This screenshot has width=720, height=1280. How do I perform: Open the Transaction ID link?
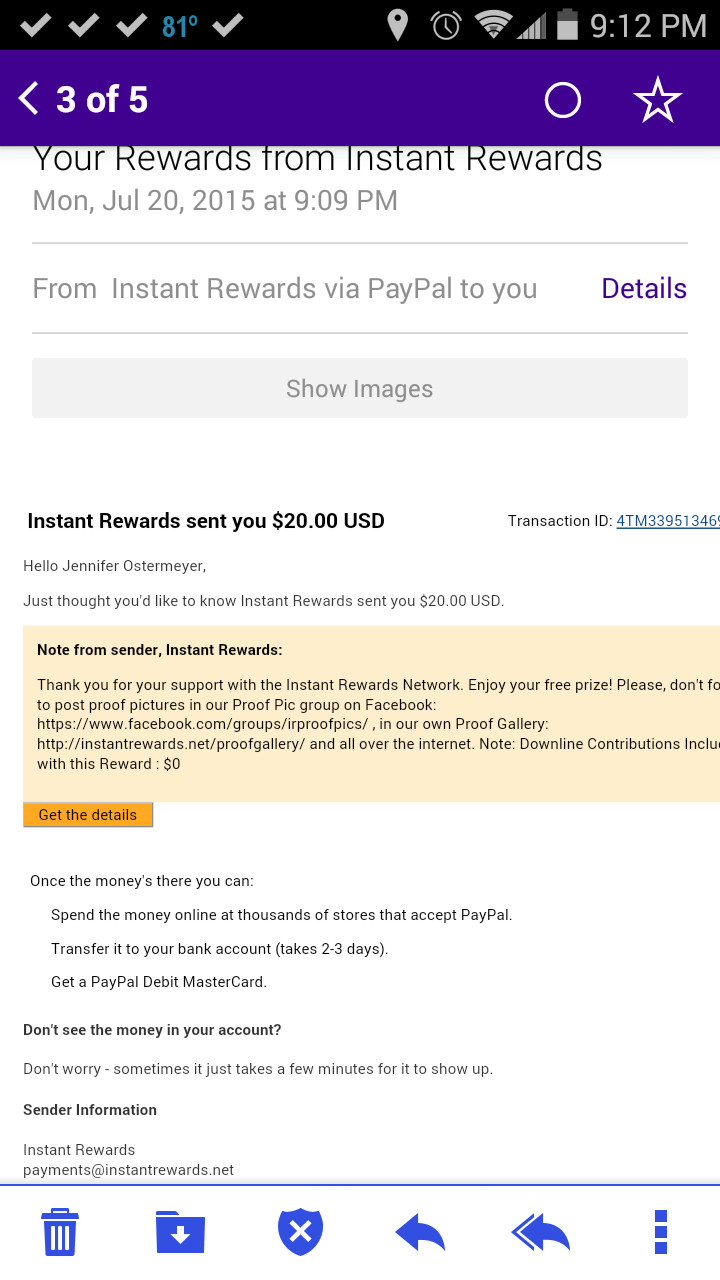click(668, 521)
